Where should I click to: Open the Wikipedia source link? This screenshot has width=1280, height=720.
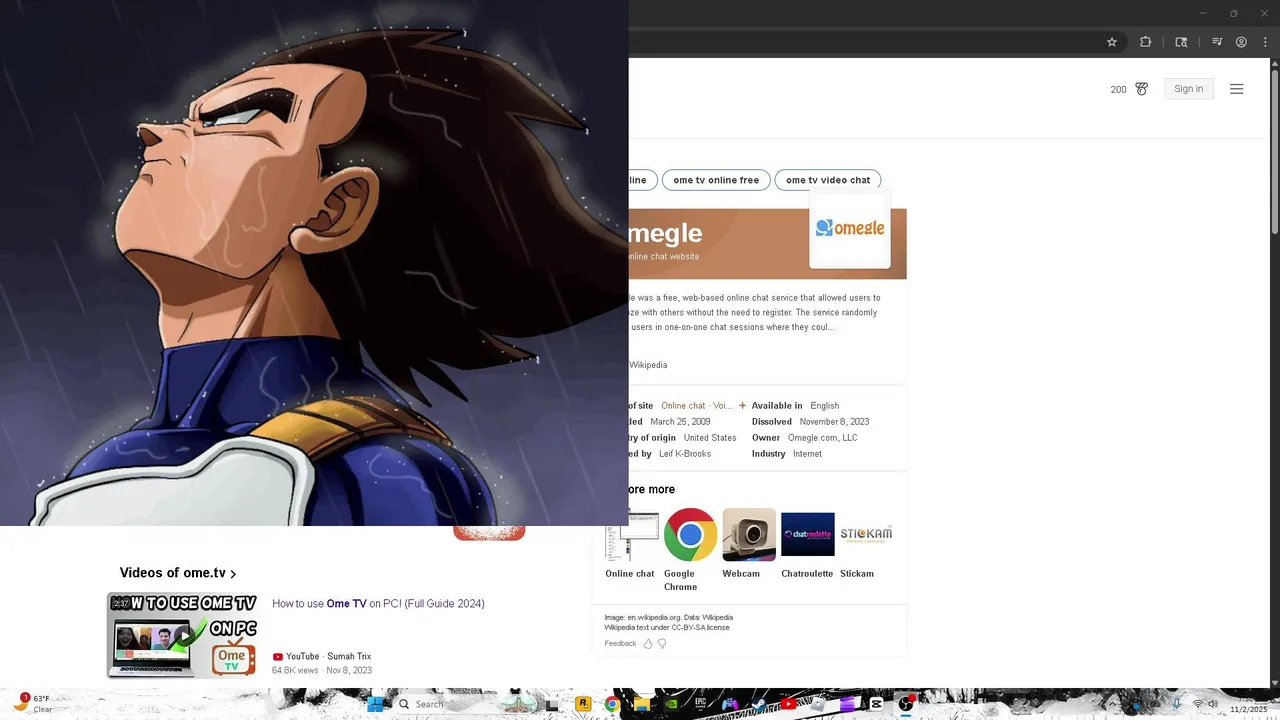[x=648, y=365]
